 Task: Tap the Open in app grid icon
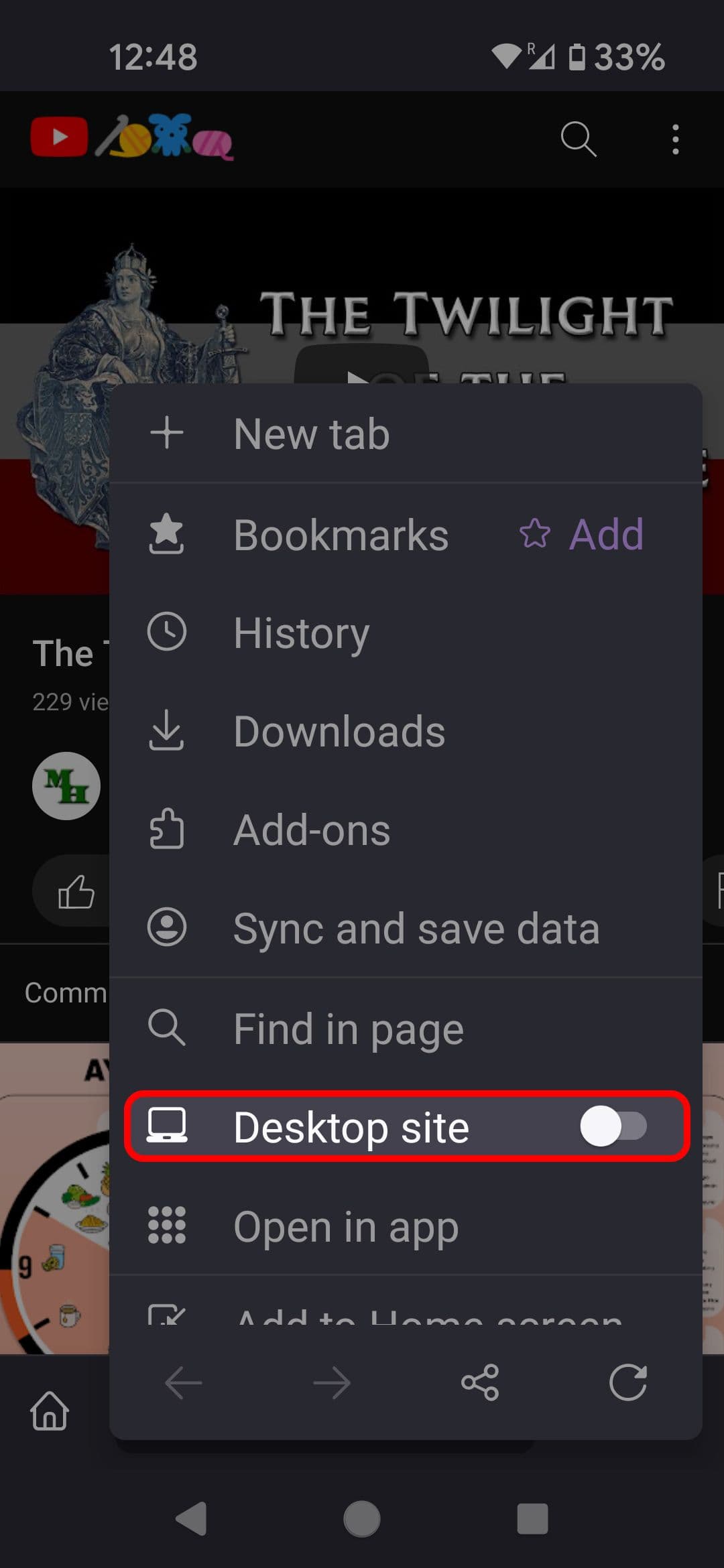pos(166,1225)
